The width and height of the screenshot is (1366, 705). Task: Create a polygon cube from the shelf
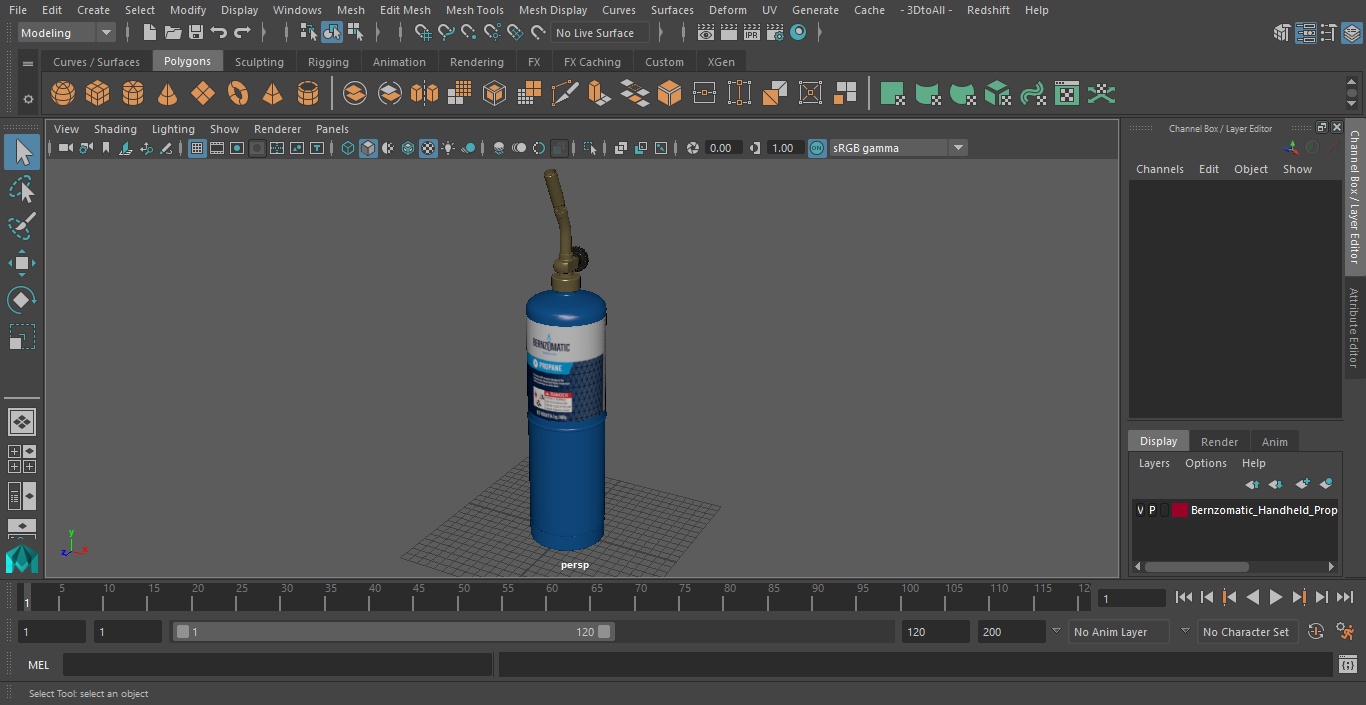click(98, 94)
